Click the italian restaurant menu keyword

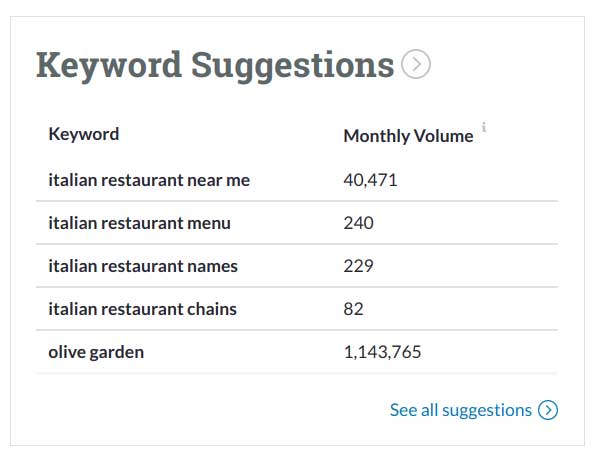point(139,223)
